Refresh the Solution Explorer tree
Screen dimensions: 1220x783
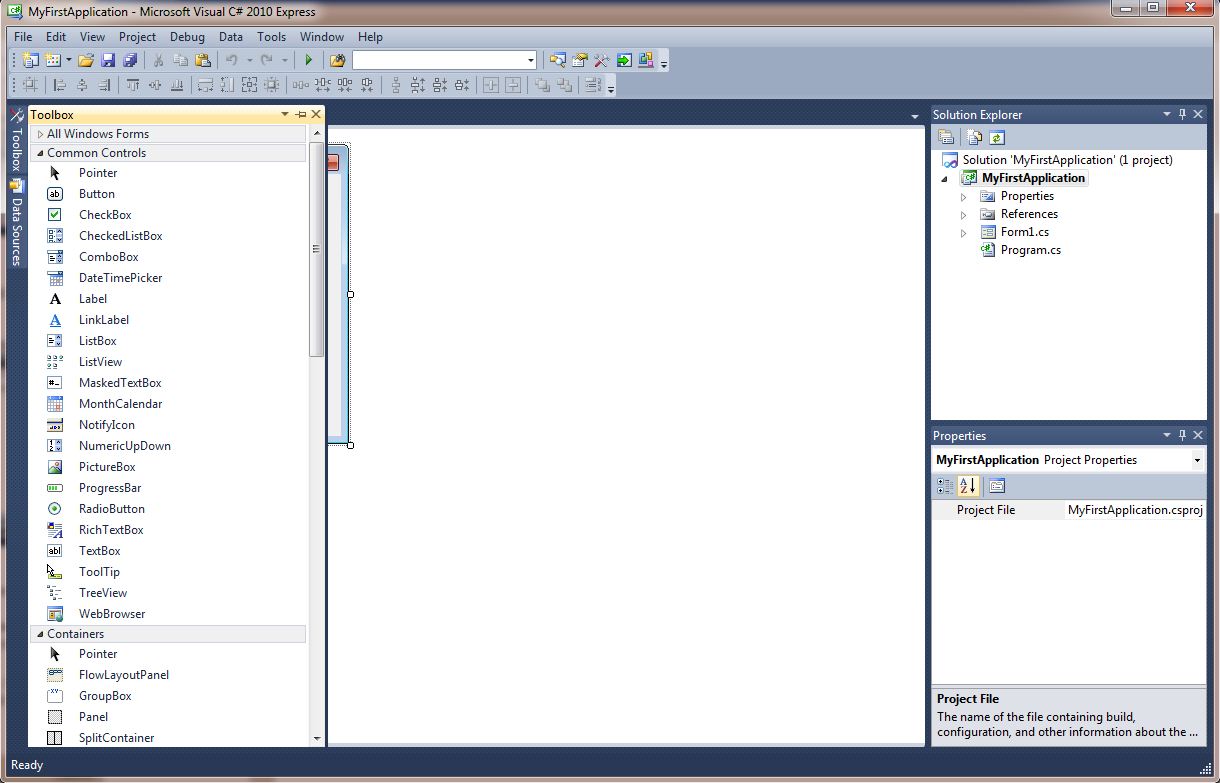tap(996, 138)
